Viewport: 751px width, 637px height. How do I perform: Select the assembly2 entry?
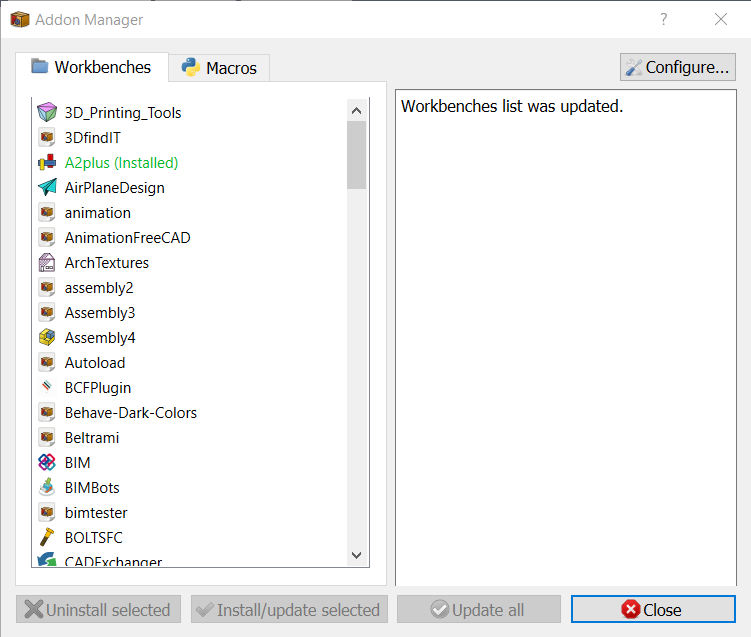click(99, 288)
